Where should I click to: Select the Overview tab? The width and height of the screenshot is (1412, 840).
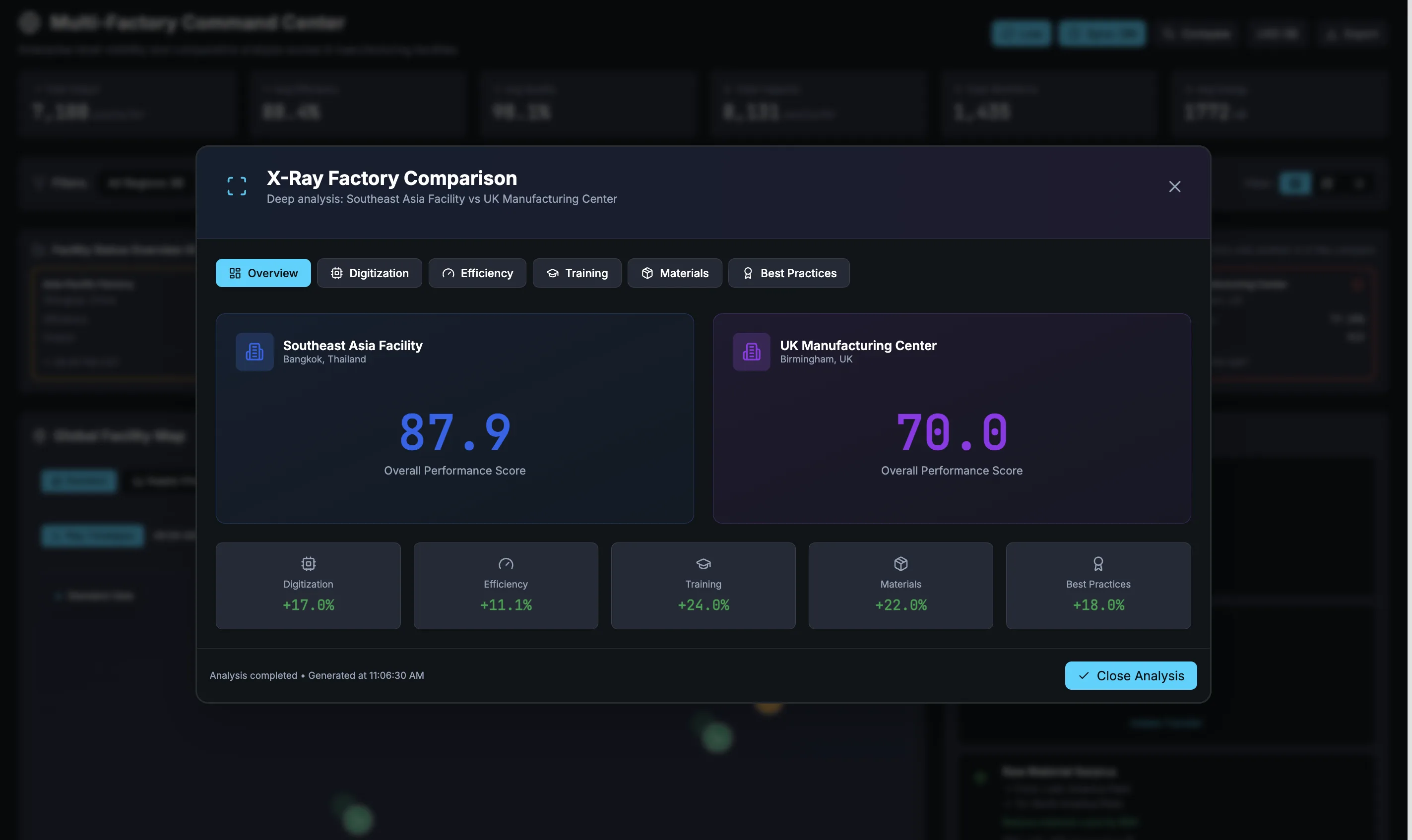coord(263,273)
